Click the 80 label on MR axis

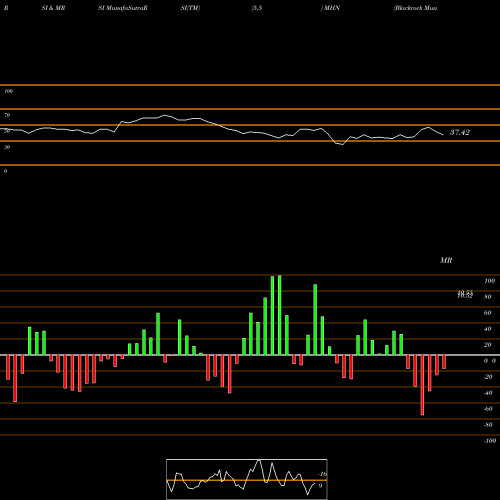[x=488, y=297]
